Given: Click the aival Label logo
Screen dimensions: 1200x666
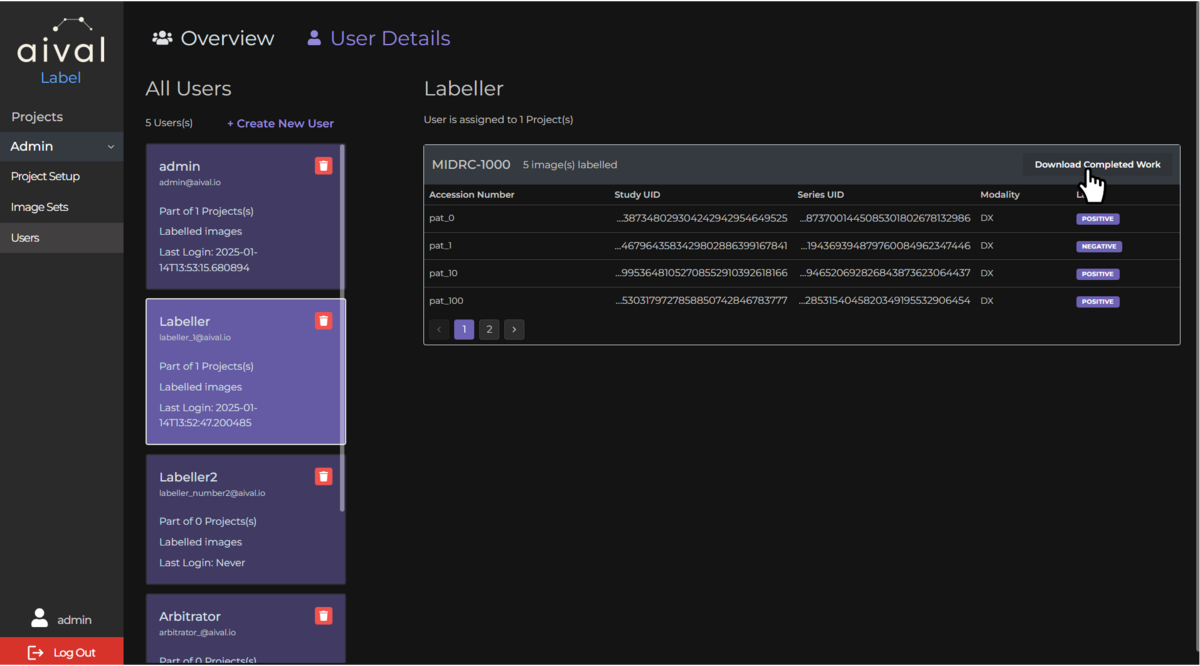Looking at the screenshot, I should click(x=60, y=45).
